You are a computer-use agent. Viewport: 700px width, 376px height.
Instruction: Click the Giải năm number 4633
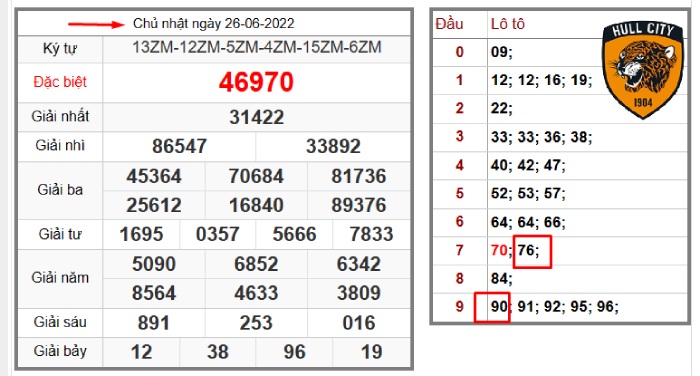tap(256, 293)
